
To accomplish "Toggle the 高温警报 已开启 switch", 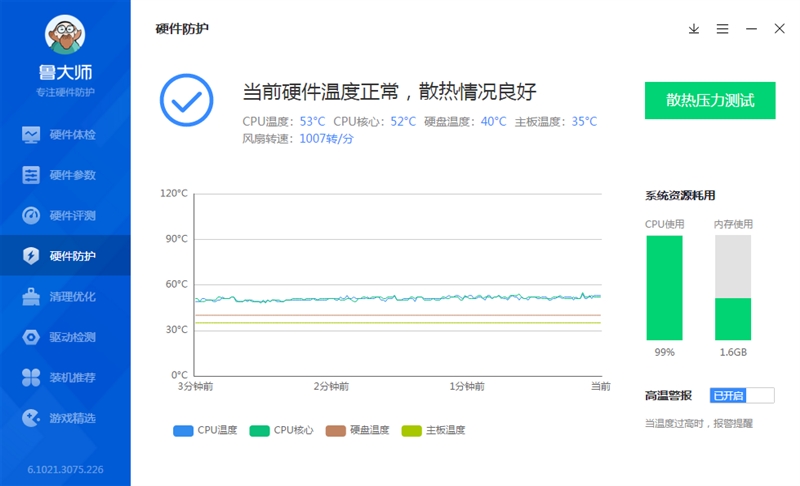I will (742, 395).
